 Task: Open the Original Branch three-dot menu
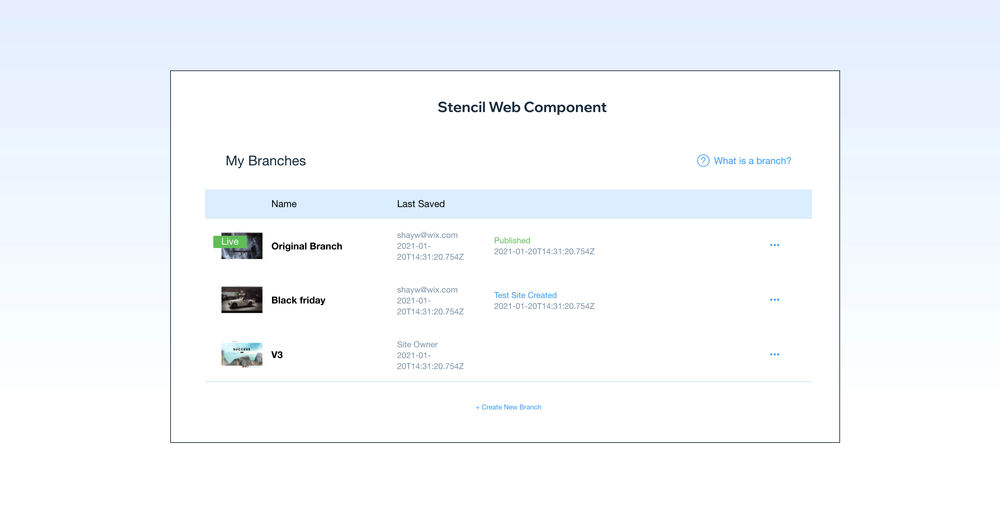pos(774,245)
